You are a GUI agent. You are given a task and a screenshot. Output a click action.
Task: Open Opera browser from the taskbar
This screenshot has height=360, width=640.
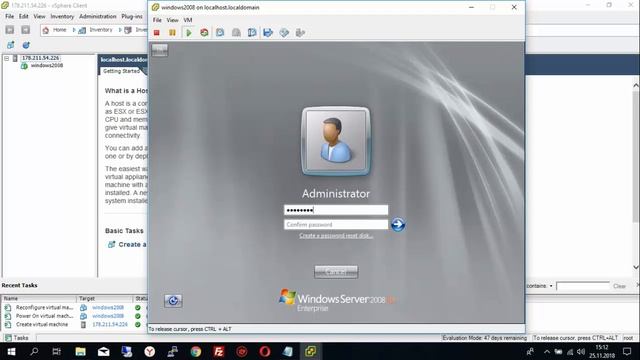click(265, 351)
